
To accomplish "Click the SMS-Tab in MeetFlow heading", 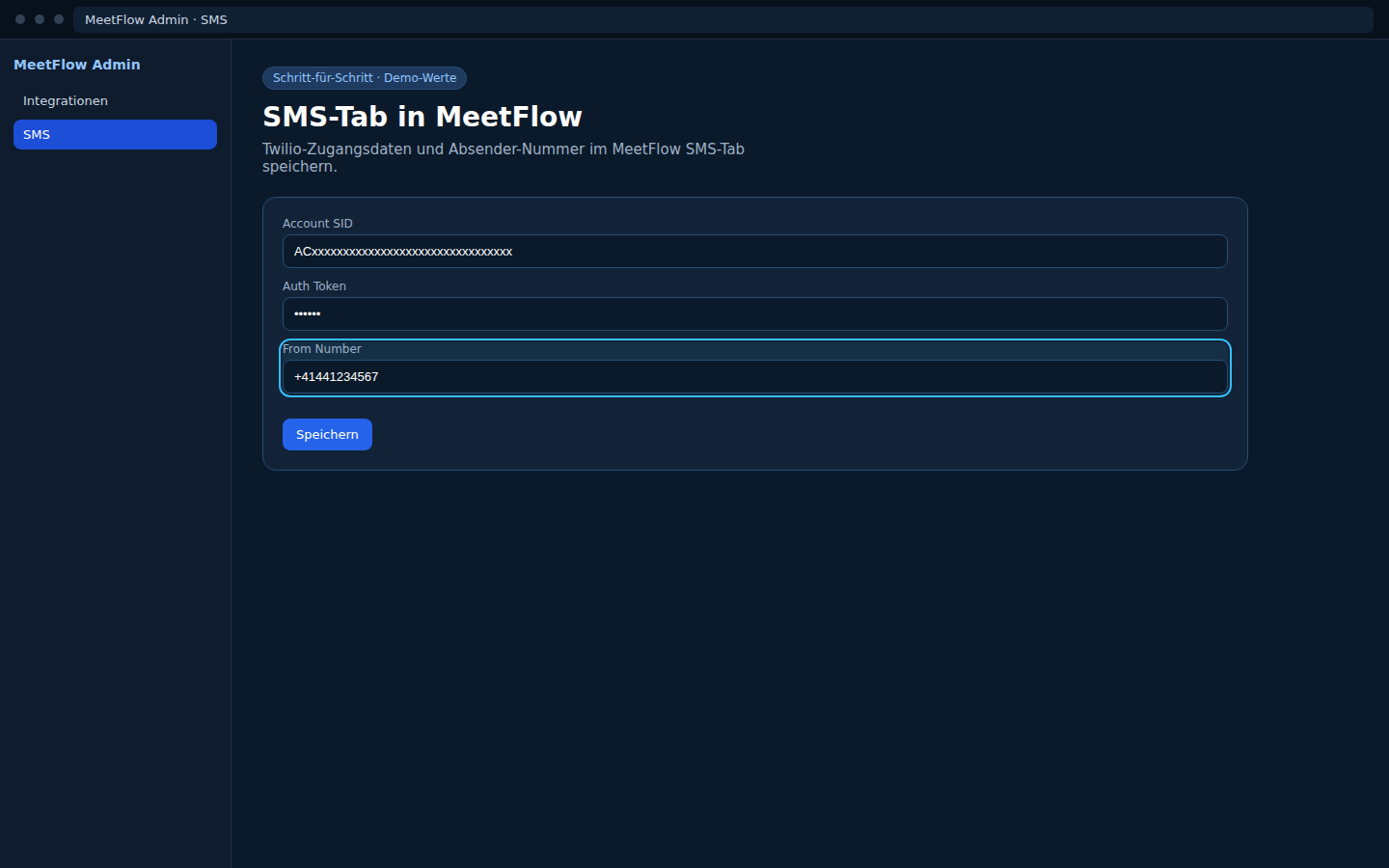I will pyautogui.click(x=422, y=117).
